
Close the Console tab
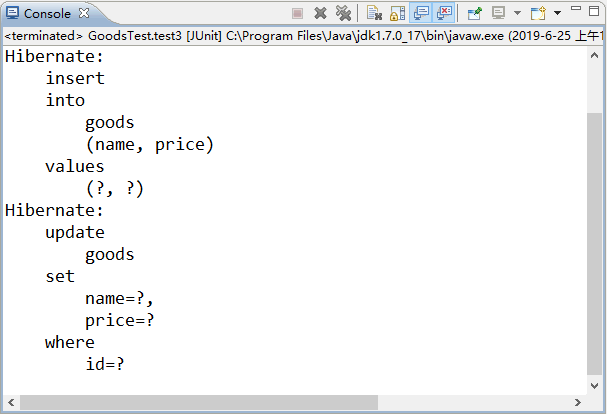[84, 13]
